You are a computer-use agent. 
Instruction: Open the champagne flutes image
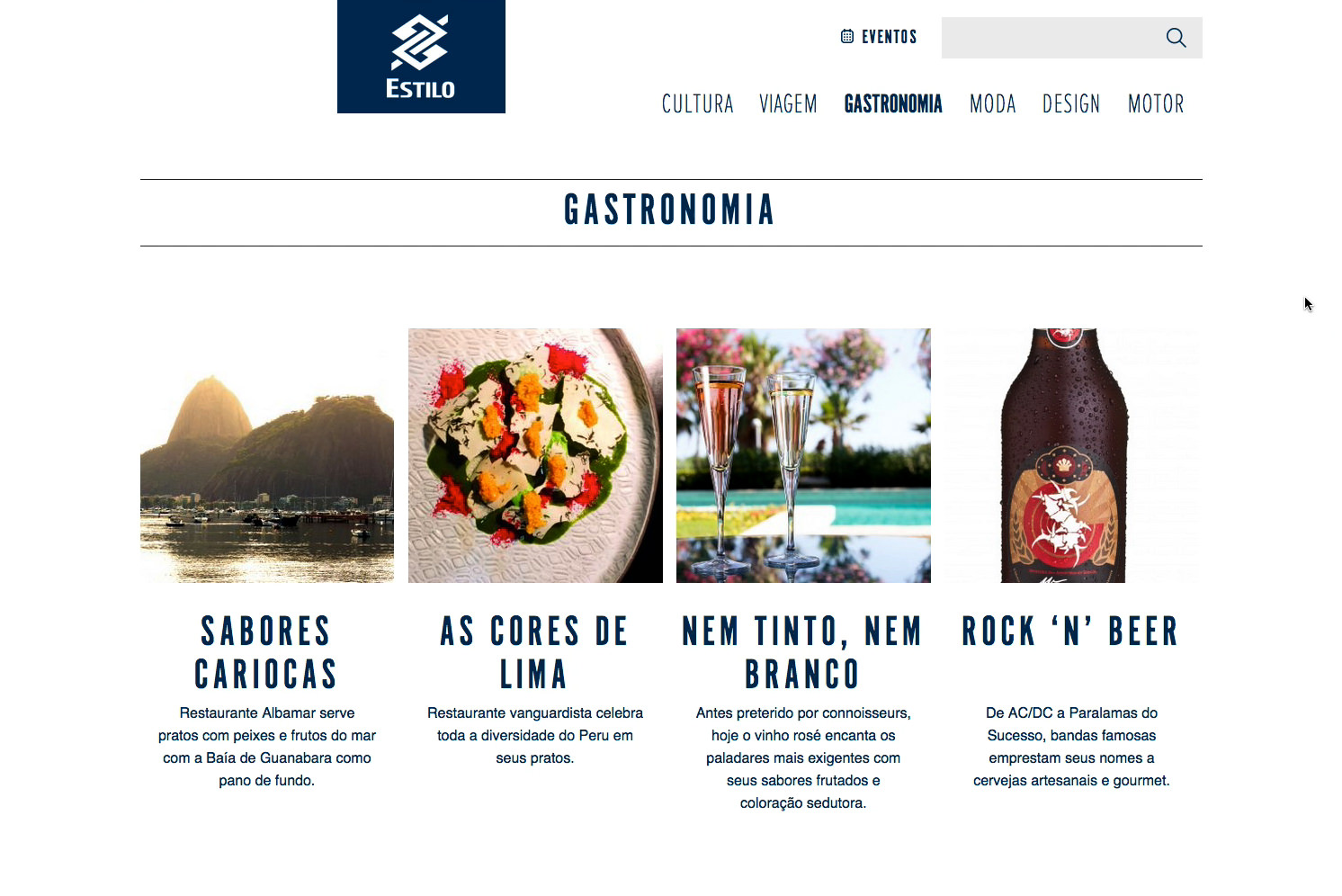click(x=803, y=455)
